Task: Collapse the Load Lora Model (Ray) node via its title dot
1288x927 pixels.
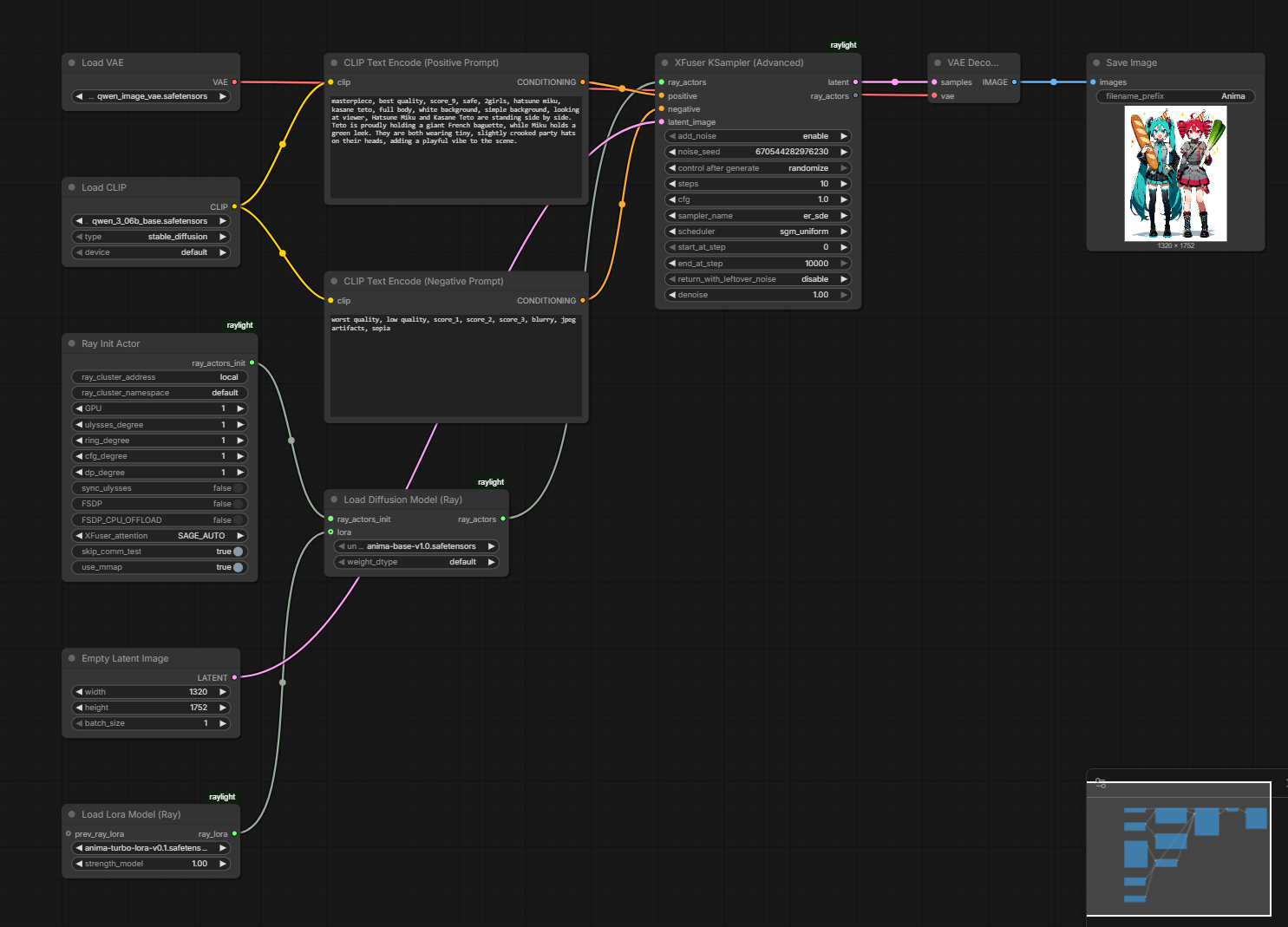Action: point(72,814)
